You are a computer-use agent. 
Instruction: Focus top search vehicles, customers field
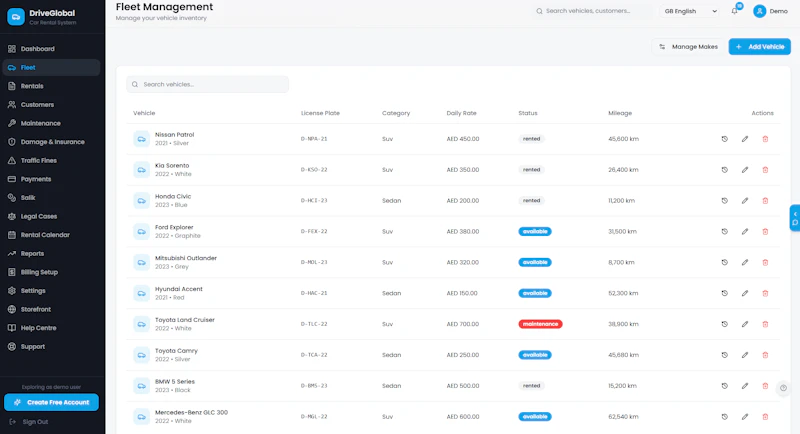[x=592, y=11]
